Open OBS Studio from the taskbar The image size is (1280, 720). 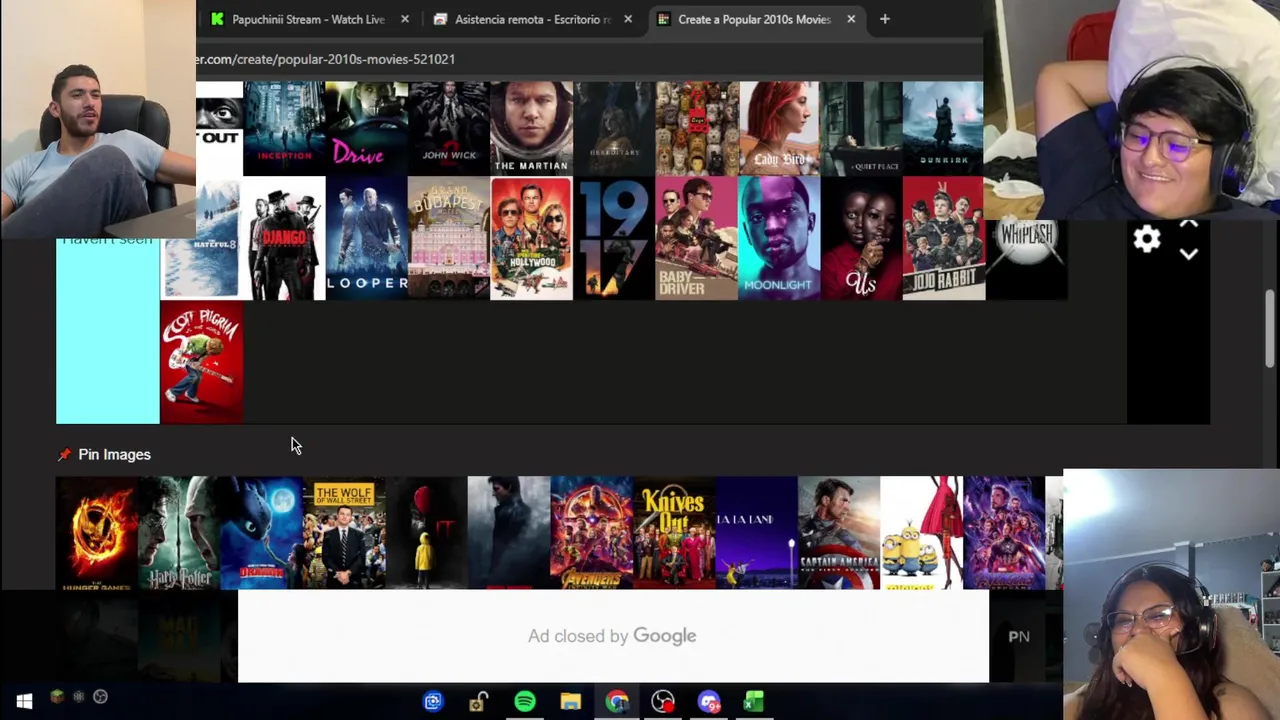click(x=662, y=702)
